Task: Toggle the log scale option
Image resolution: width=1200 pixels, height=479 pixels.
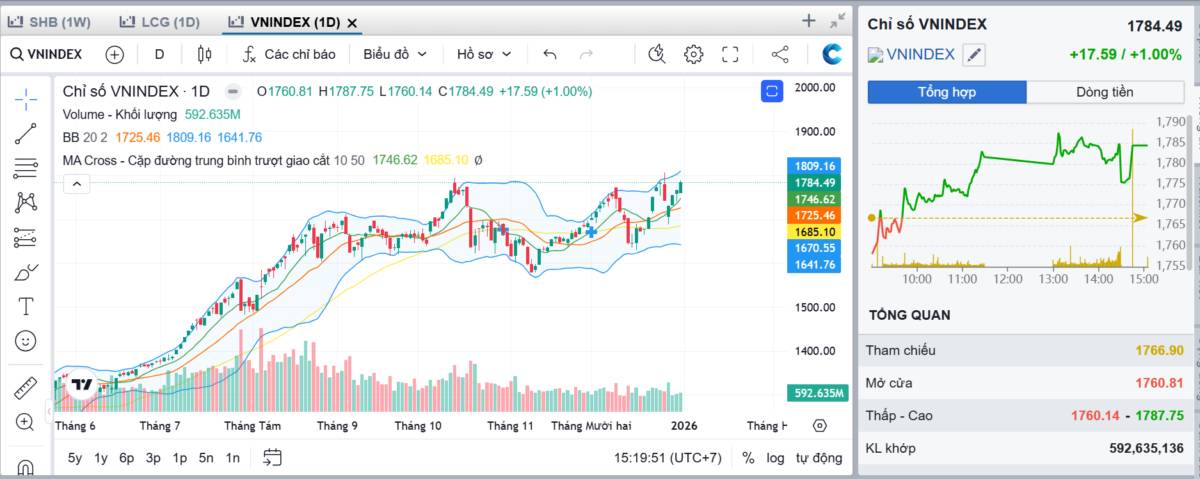Action: click(x=775, y=458)
